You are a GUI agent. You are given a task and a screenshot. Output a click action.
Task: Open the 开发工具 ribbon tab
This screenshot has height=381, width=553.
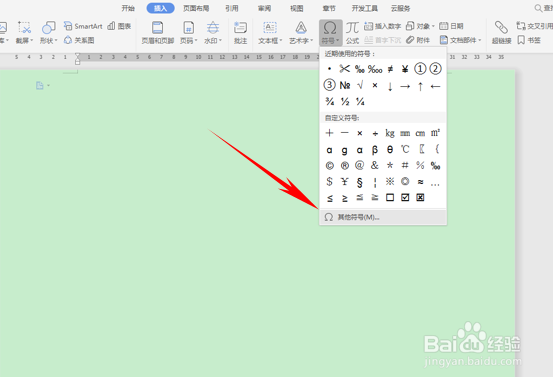[x=365, y=8]
